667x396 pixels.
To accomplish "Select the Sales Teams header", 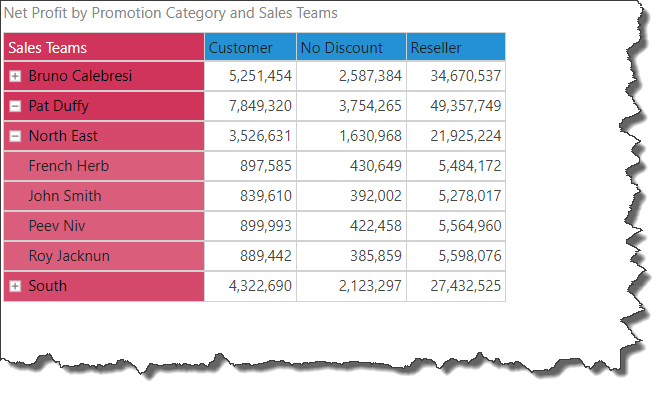I will 104,47.
